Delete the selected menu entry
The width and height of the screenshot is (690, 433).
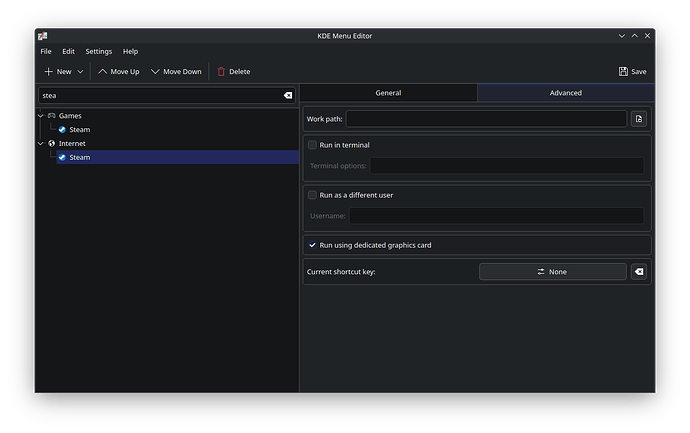tap(234, 71)
